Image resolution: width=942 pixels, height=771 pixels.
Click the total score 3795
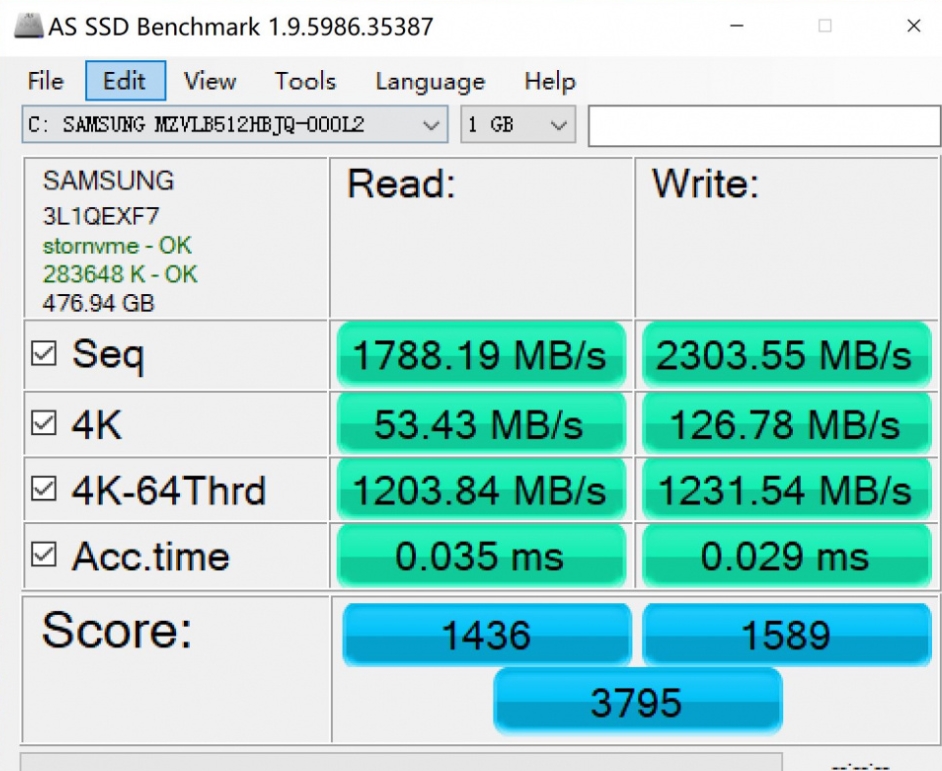(637, 701)
